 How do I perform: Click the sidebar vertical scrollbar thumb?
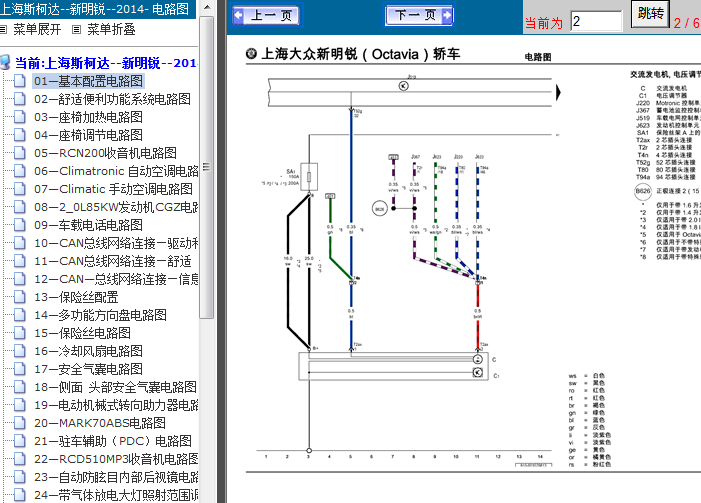207,167
